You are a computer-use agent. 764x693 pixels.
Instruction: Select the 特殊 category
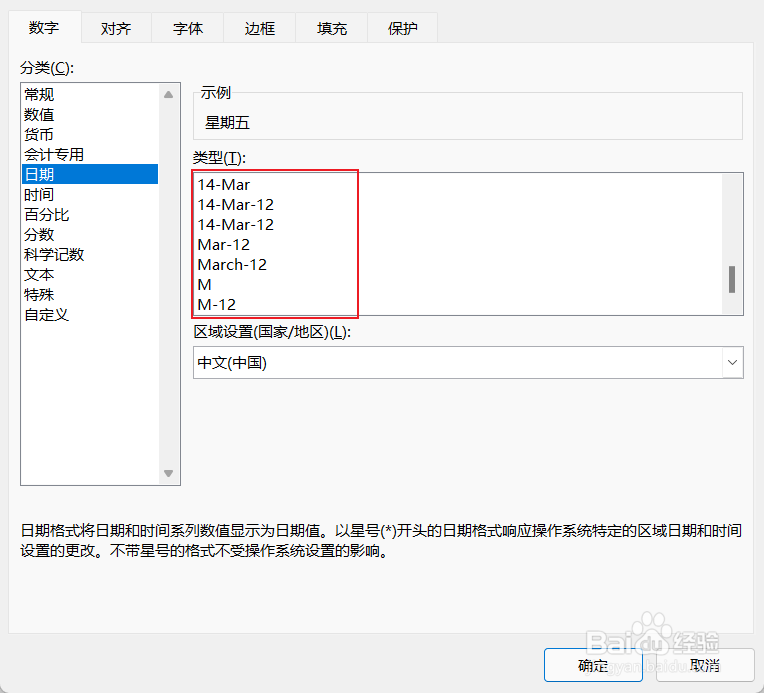[90, 294]
